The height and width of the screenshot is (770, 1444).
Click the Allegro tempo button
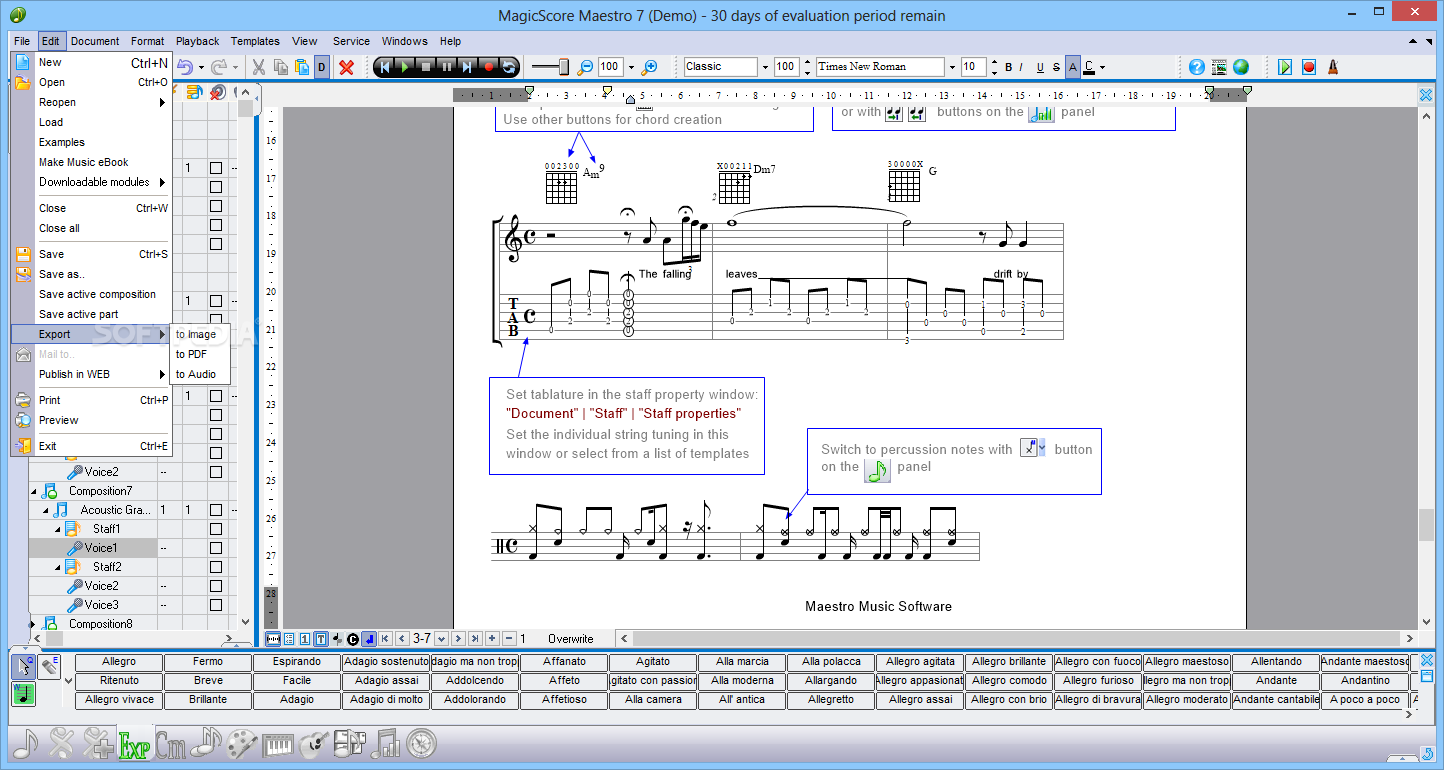click(x=119, y=662)
